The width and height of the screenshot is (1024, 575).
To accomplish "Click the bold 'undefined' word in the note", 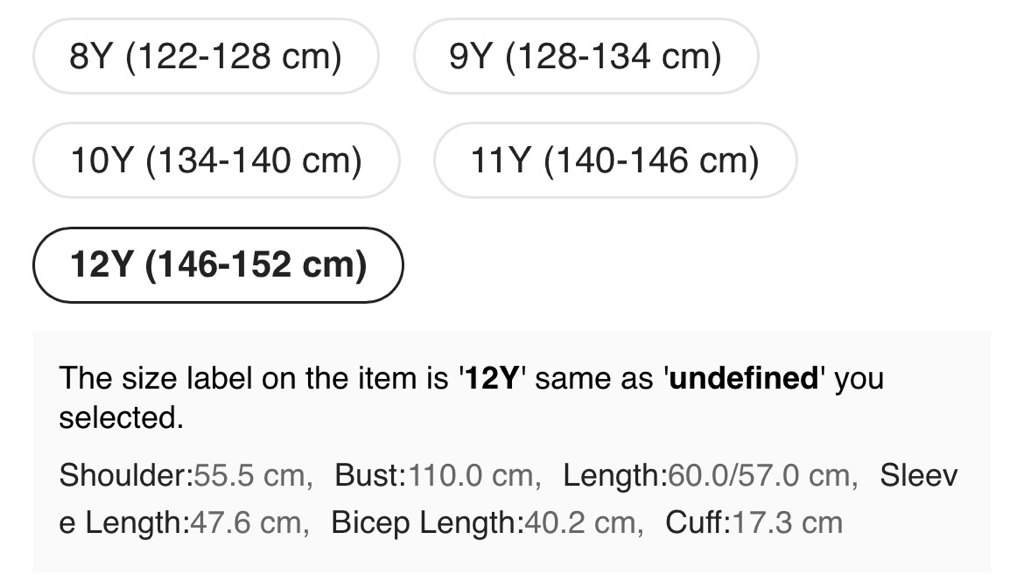I will pyautogui.click(x=745, y=380).
